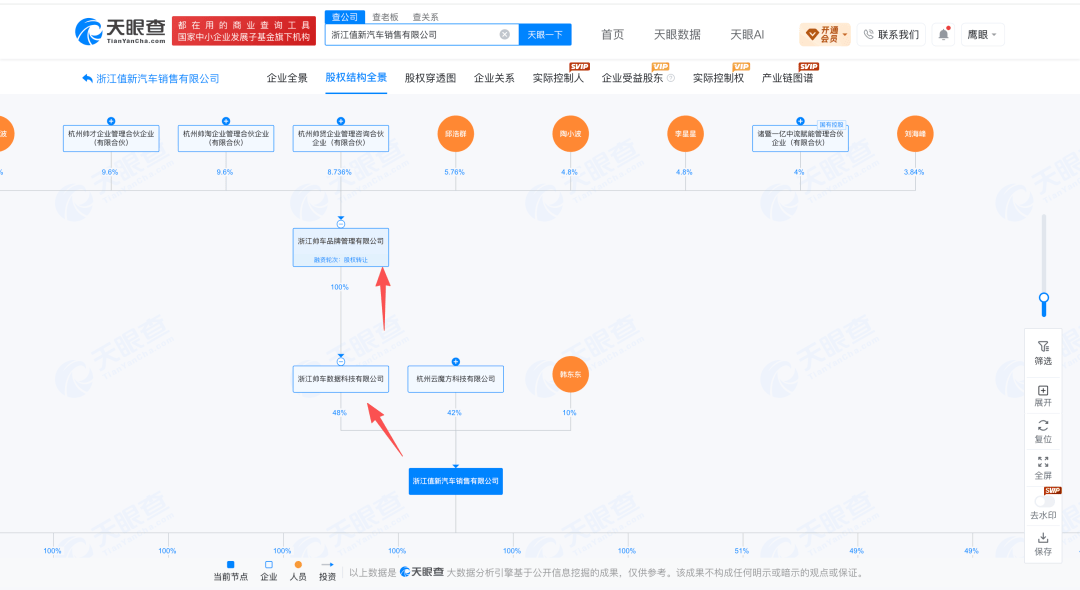Open the 企业全景 tab
This screenshot has width=1080, height=590.
(287, 78)
